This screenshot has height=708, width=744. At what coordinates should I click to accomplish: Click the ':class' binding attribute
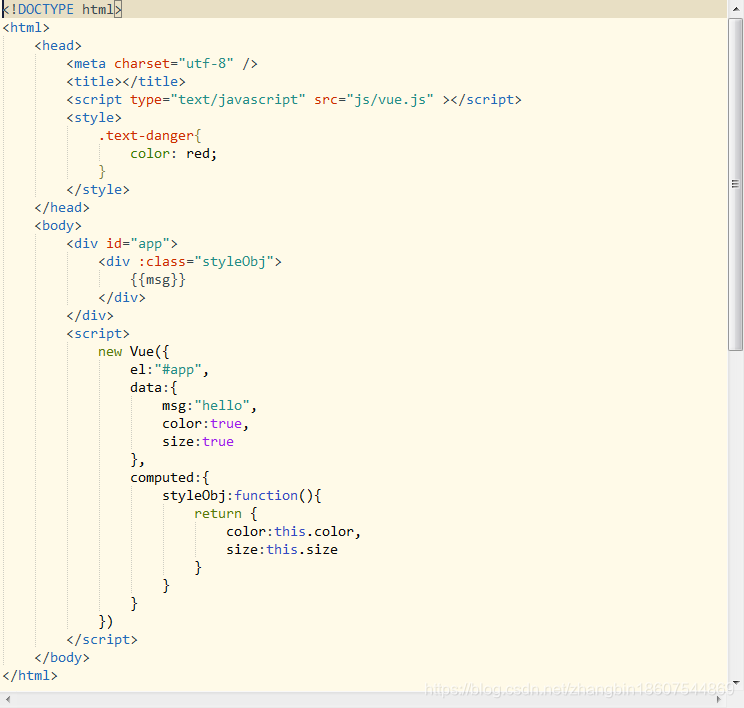tap(162, 262)
